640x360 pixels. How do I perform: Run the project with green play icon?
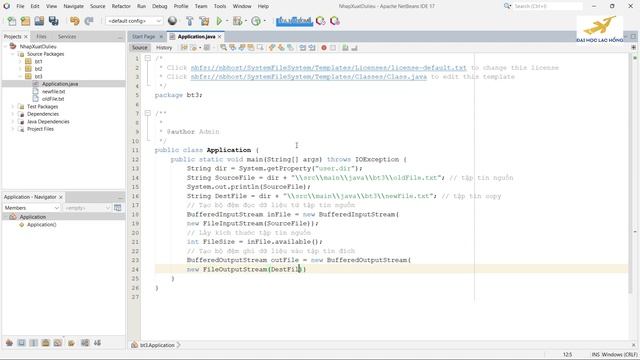click(x=219, y=21)
